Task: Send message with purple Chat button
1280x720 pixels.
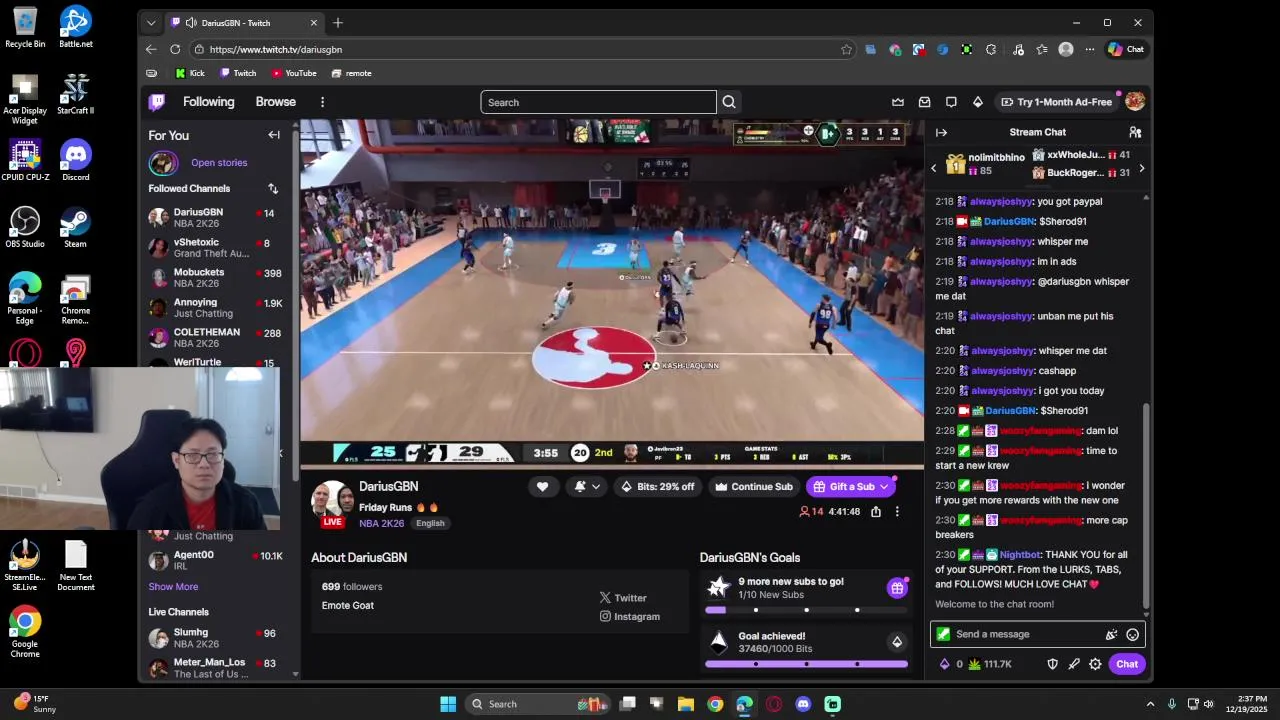Action: (x=1127, y=664)
